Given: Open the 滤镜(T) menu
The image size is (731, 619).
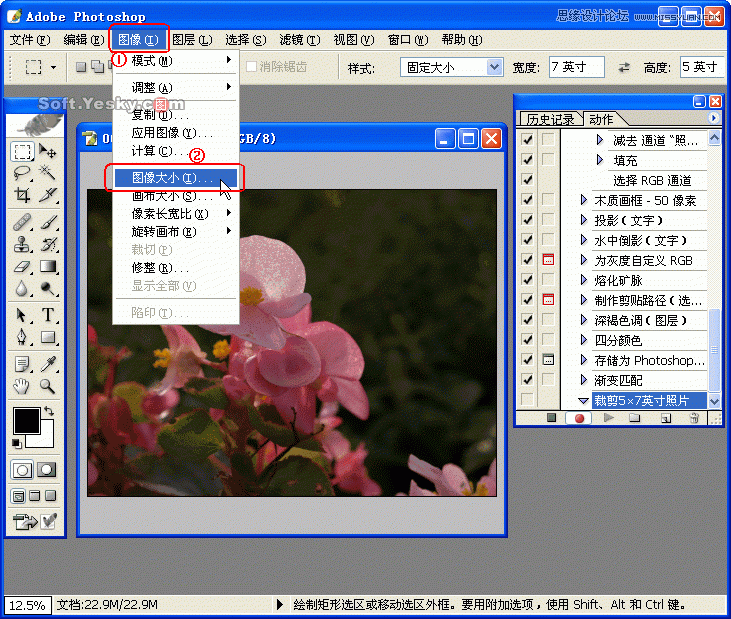Looking at the screenshot, I should pyautogui.click(x=300, y=40).
